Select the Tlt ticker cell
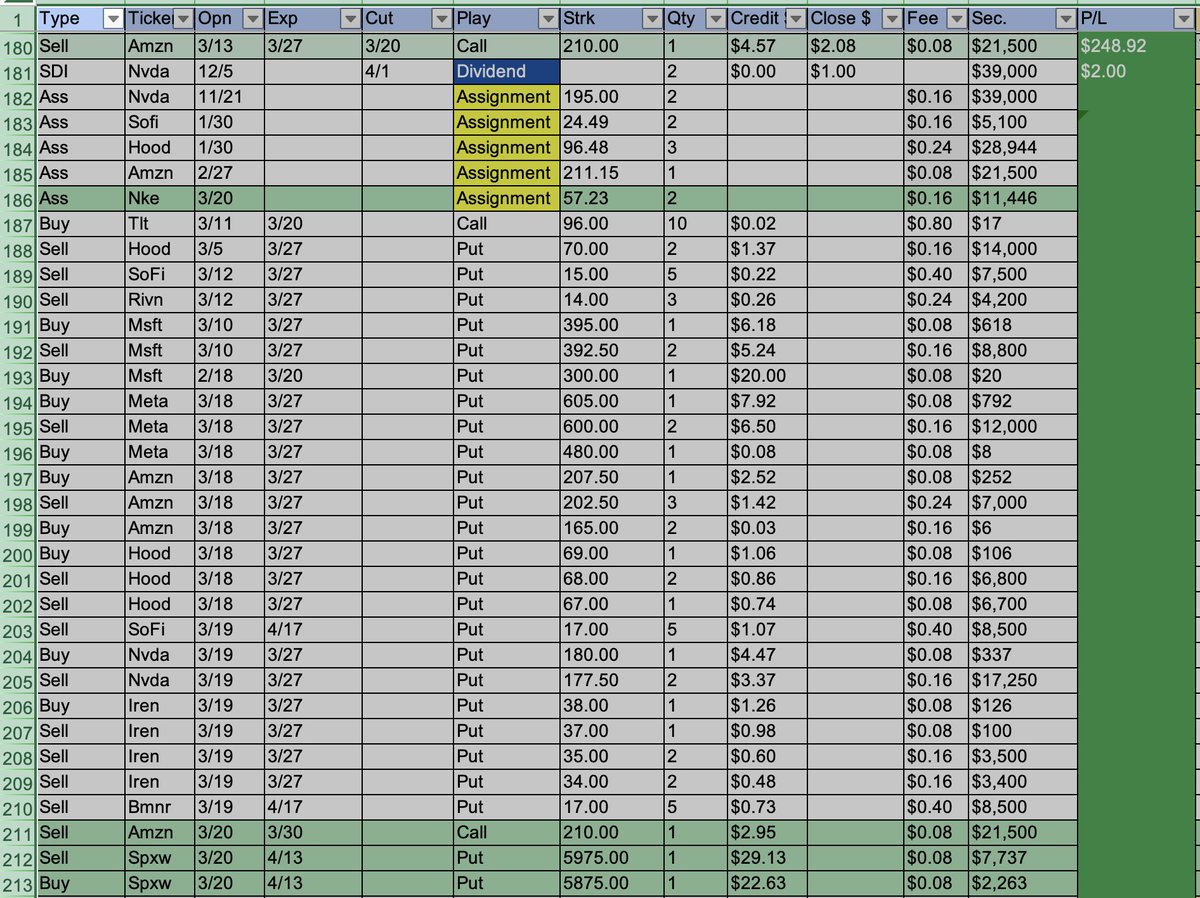 [x=160, y=224]
